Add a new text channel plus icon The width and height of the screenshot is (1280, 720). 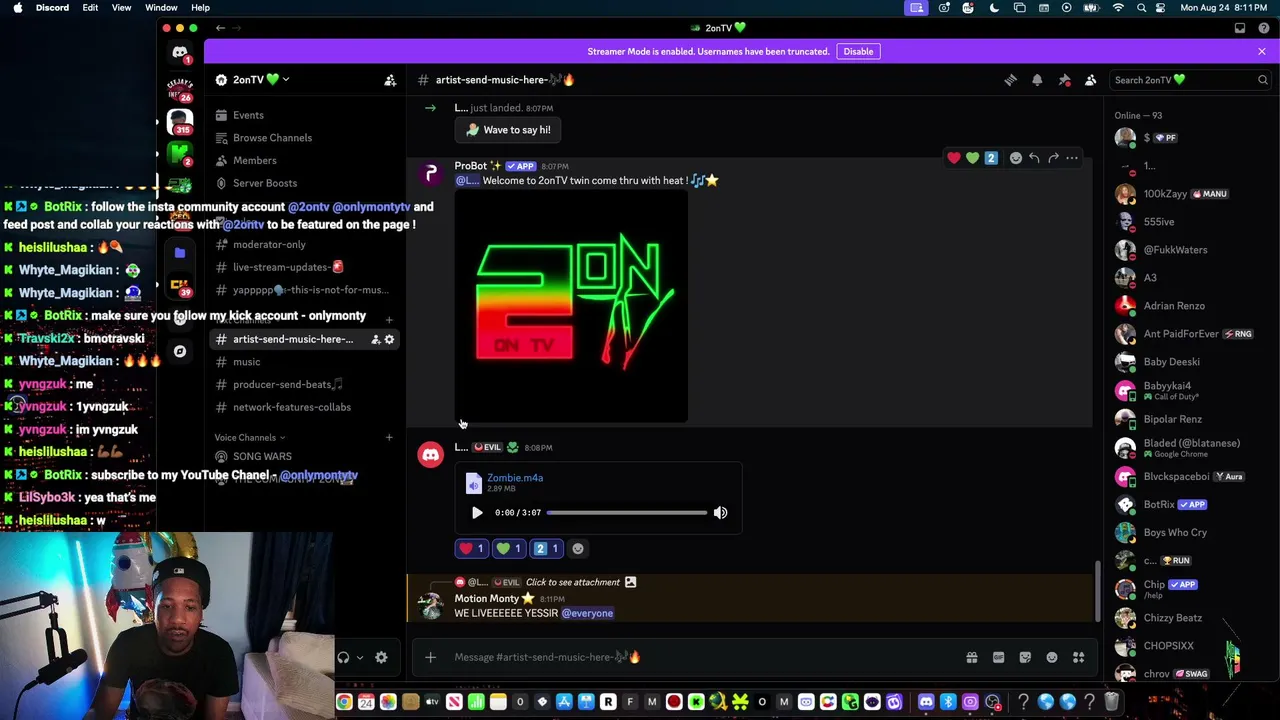click(x=390, y=320)
